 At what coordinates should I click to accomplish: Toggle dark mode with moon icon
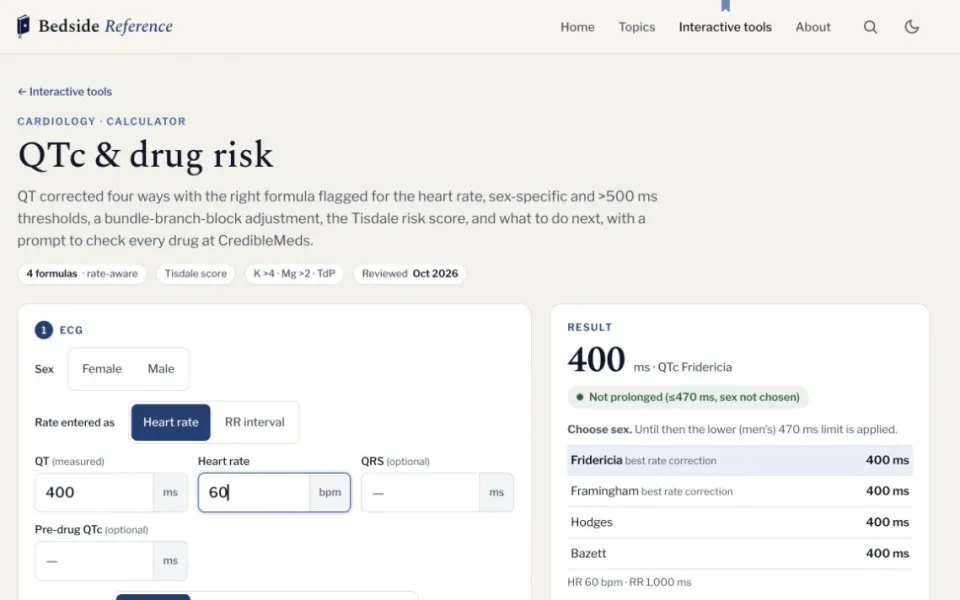[912, 27]
